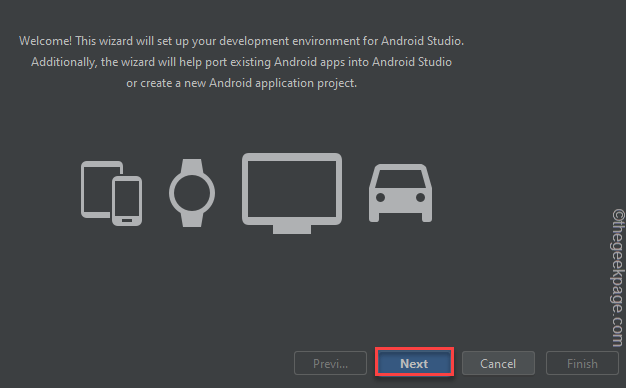
Task: Click the smartwatch Wear icon
Action: click(x=192, y=193)
